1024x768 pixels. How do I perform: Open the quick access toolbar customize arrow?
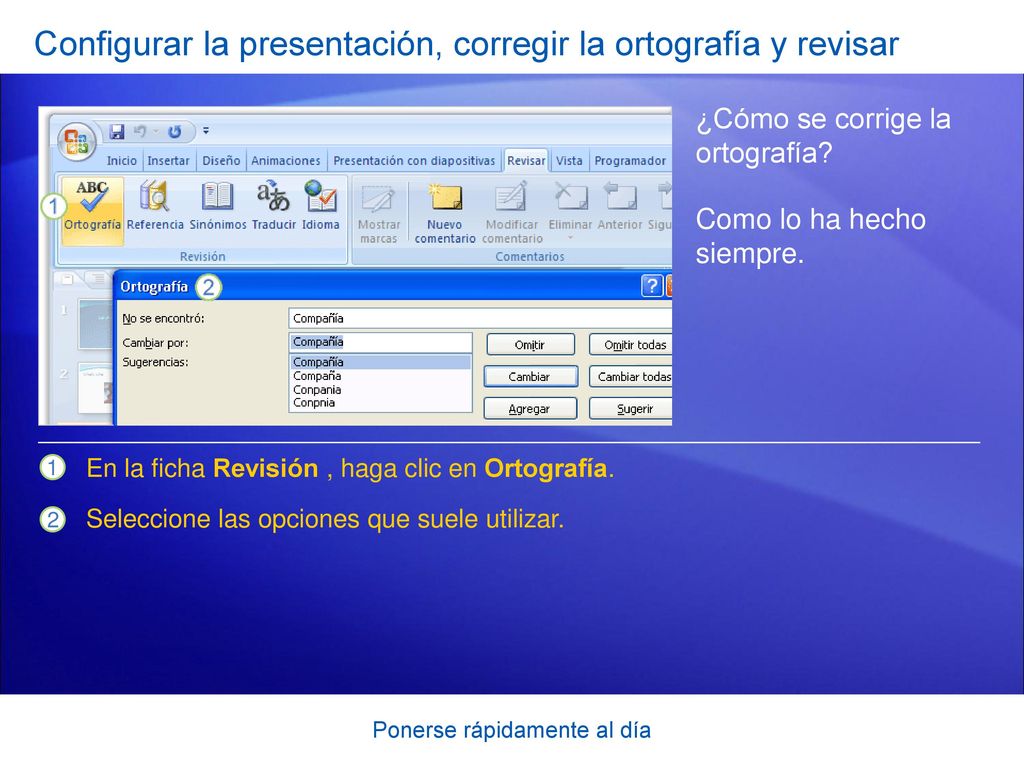[206, 131]
